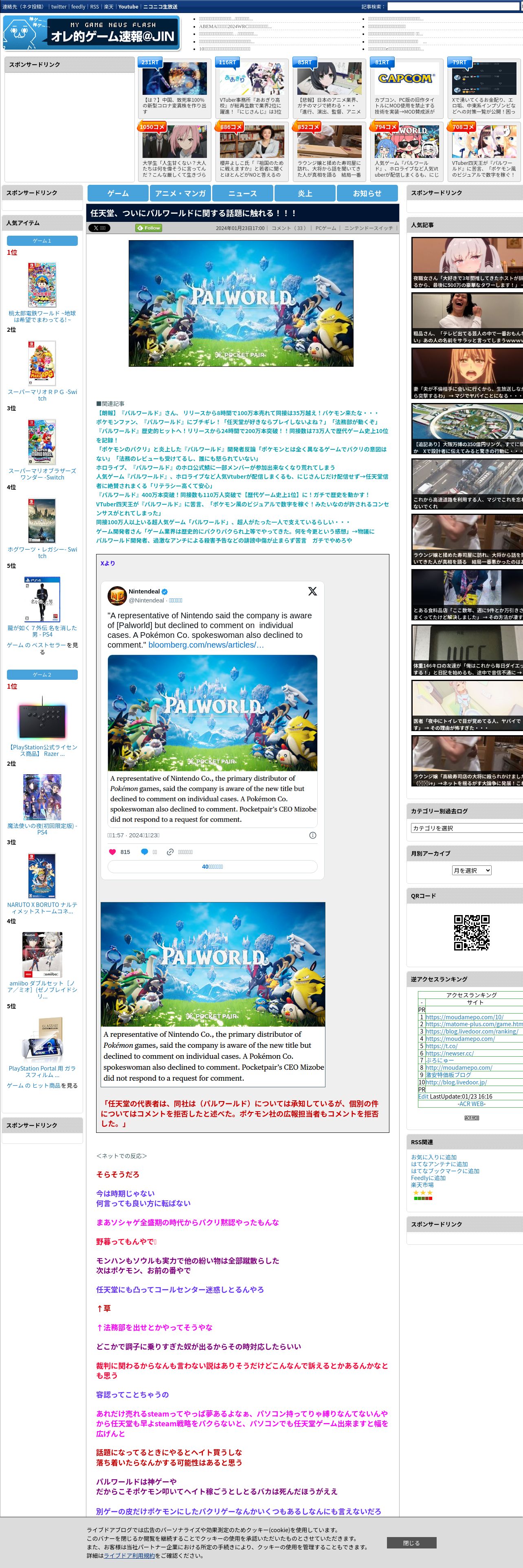Open the PlayStation Portal ガラスフィルム link
The height and width of the screenshot is (1568, 523).
click(42, 1071)
